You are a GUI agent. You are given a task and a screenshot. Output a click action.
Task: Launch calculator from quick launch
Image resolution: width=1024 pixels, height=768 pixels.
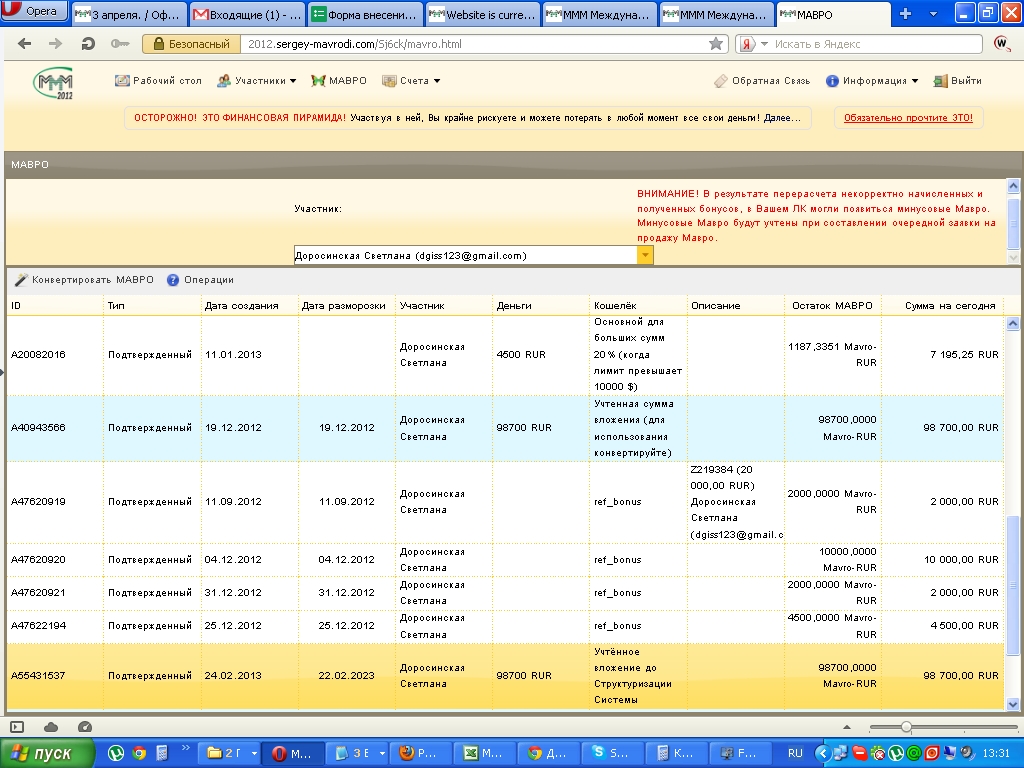(x=162, y=753)
